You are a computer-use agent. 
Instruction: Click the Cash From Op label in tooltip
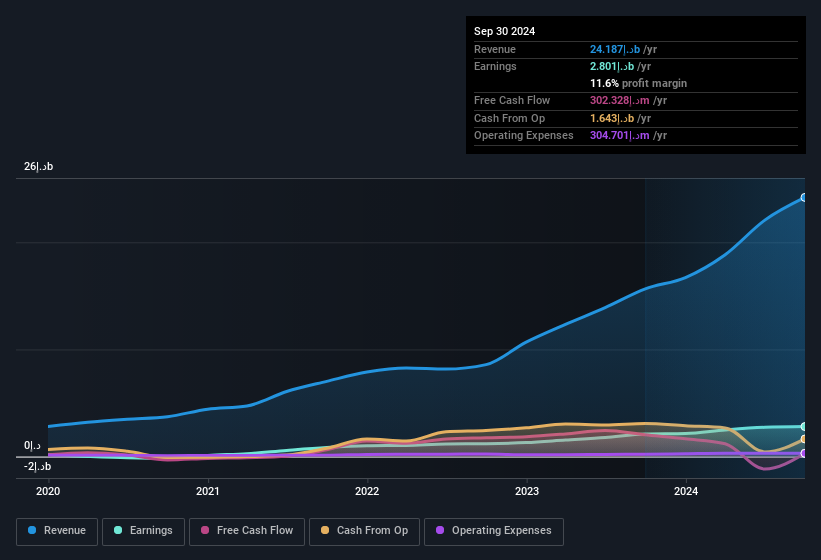(x=509, y=118)
